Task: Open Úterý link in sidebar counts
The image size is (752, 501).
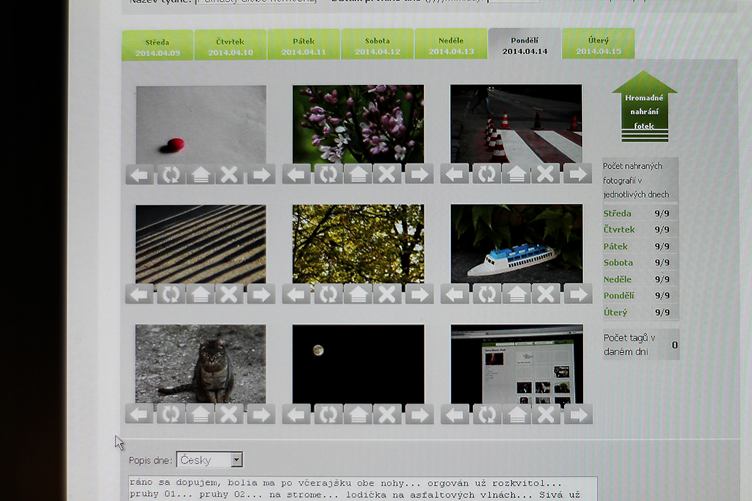Action: [x=615, y=313]
